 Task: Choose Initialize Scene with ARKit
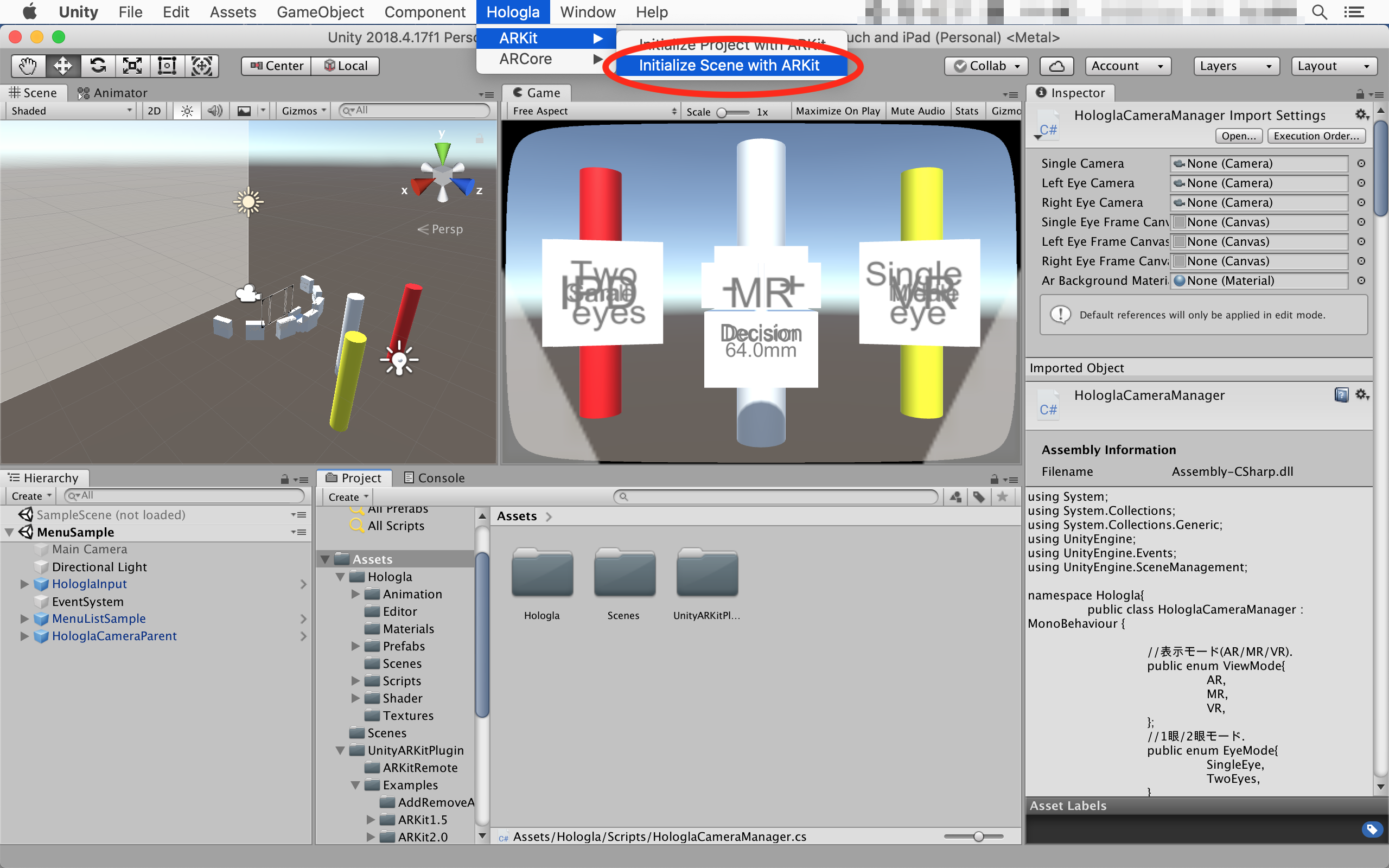[x=729, y=66]
